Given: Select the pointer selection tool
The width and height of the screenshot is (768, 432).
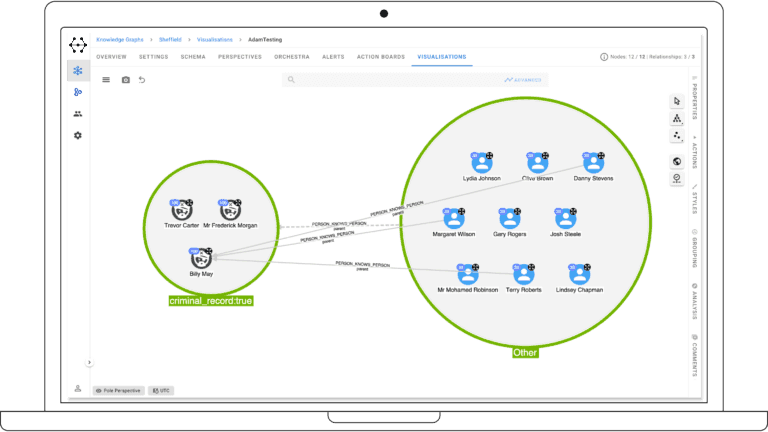Looking at the screenshot, I should pos(677,101).
